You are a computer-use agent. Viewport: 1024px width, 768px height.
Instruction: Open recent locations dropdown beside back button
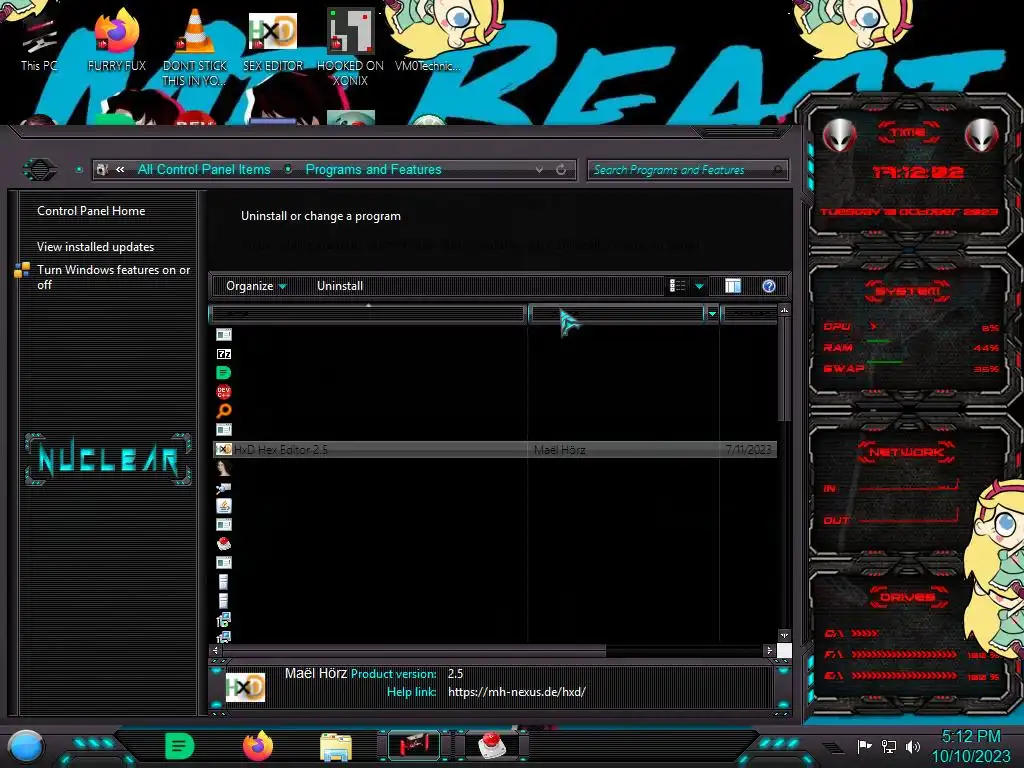[x=79, y=170]
